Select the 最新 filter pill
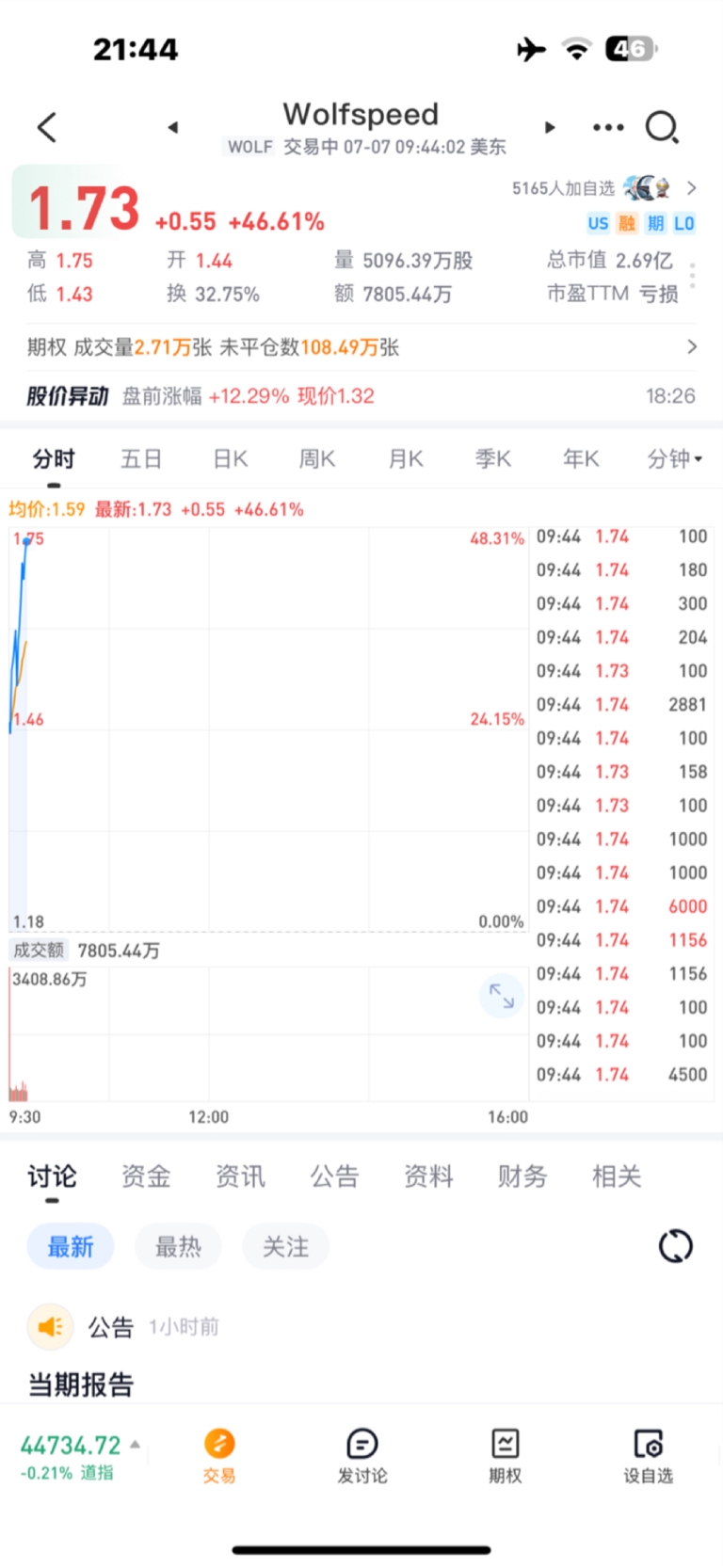This screenshot has height=1568, width=723. (71, 1247)
